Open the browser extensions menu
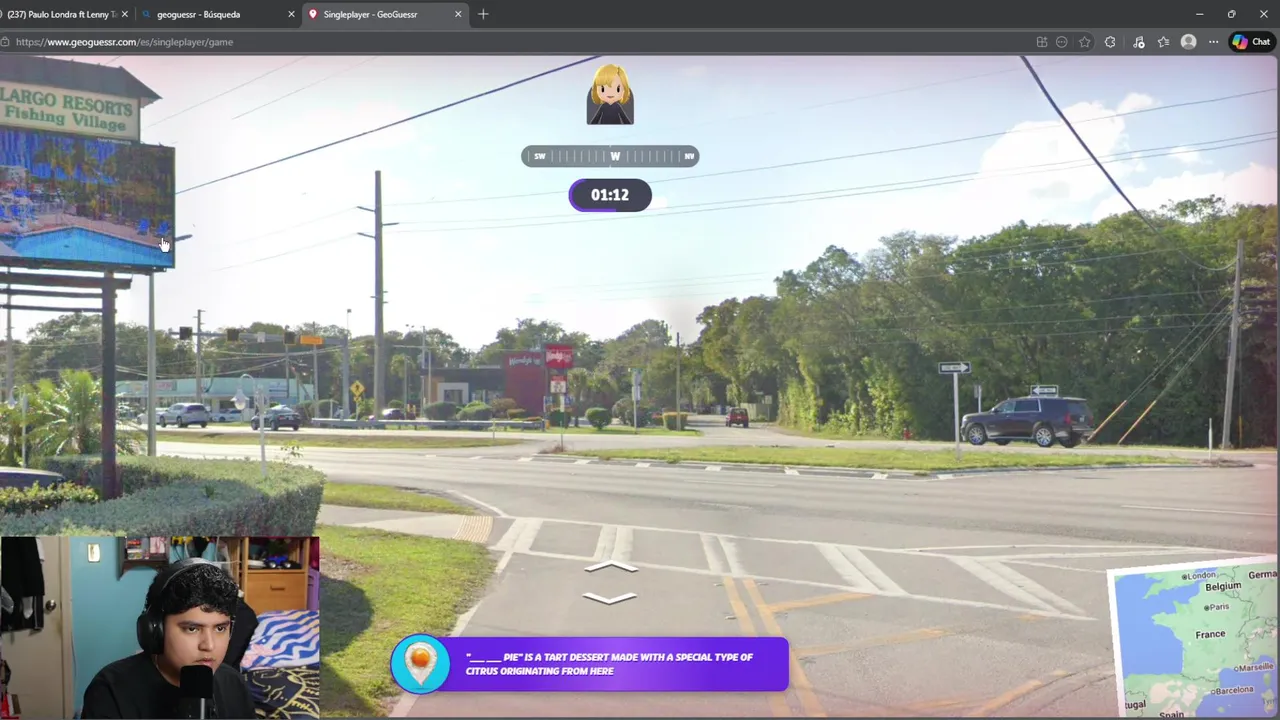 tap(1110, 42)
